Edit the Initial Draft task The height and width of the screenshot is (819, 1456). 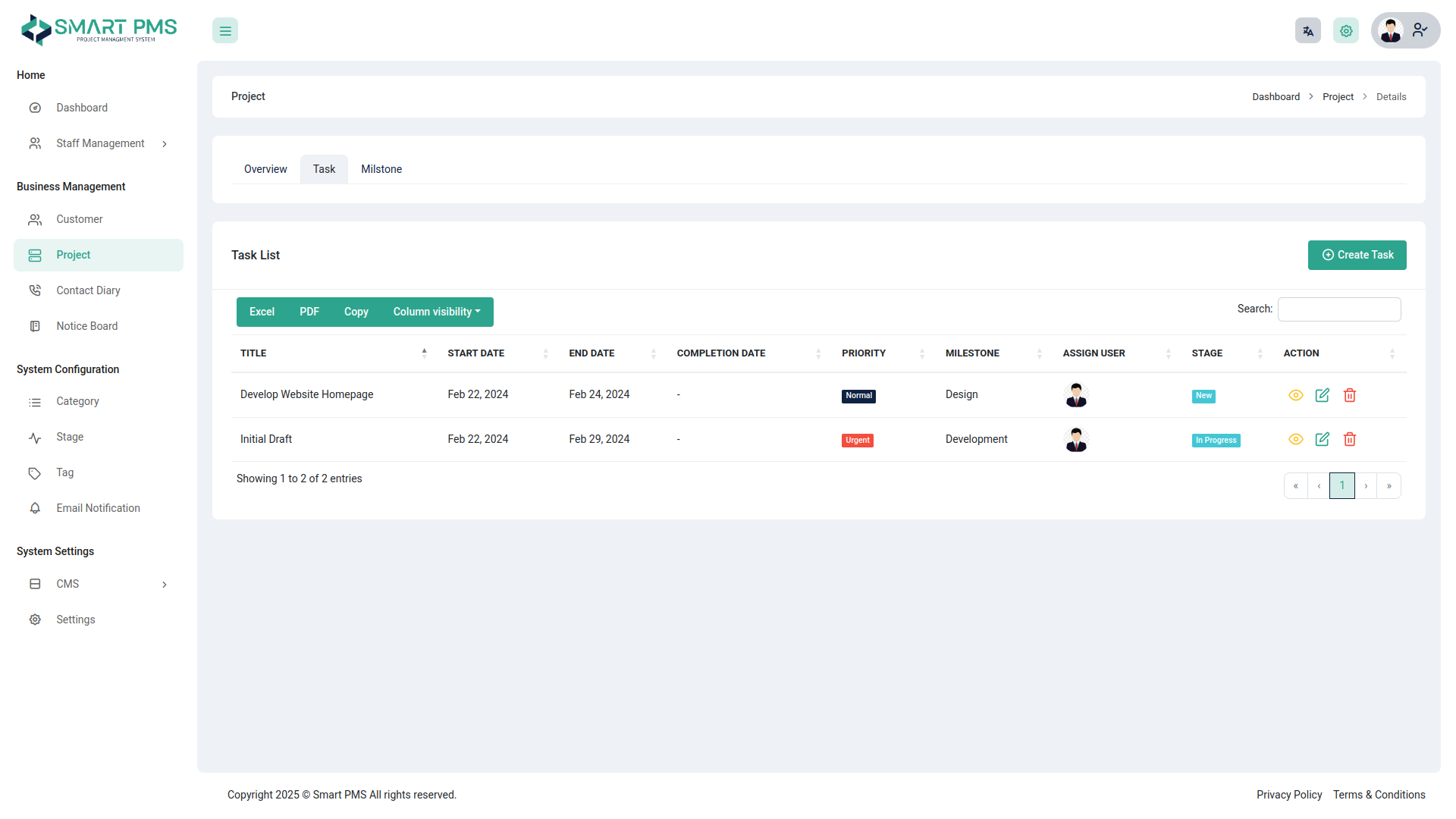click(x=1322, y=439)
